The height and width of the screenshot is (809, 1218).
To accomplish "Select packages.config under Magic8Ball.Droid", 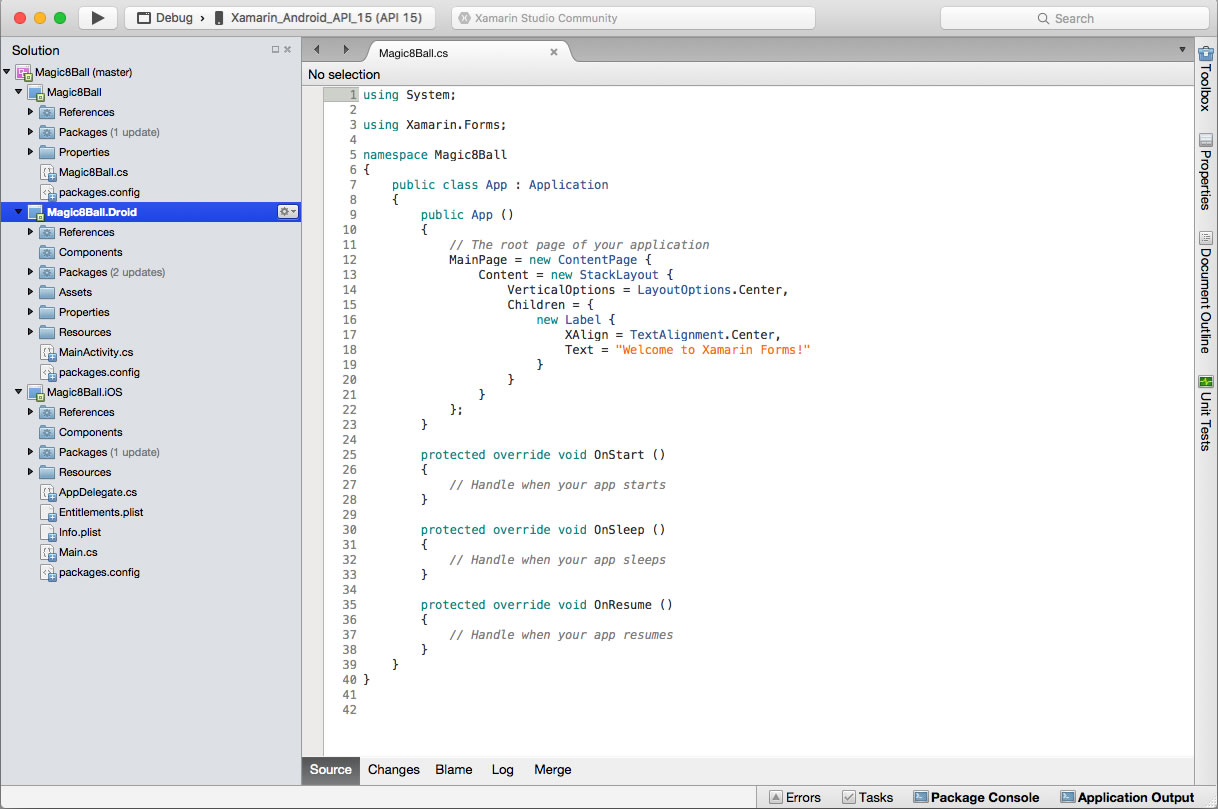I will [99, 372].
